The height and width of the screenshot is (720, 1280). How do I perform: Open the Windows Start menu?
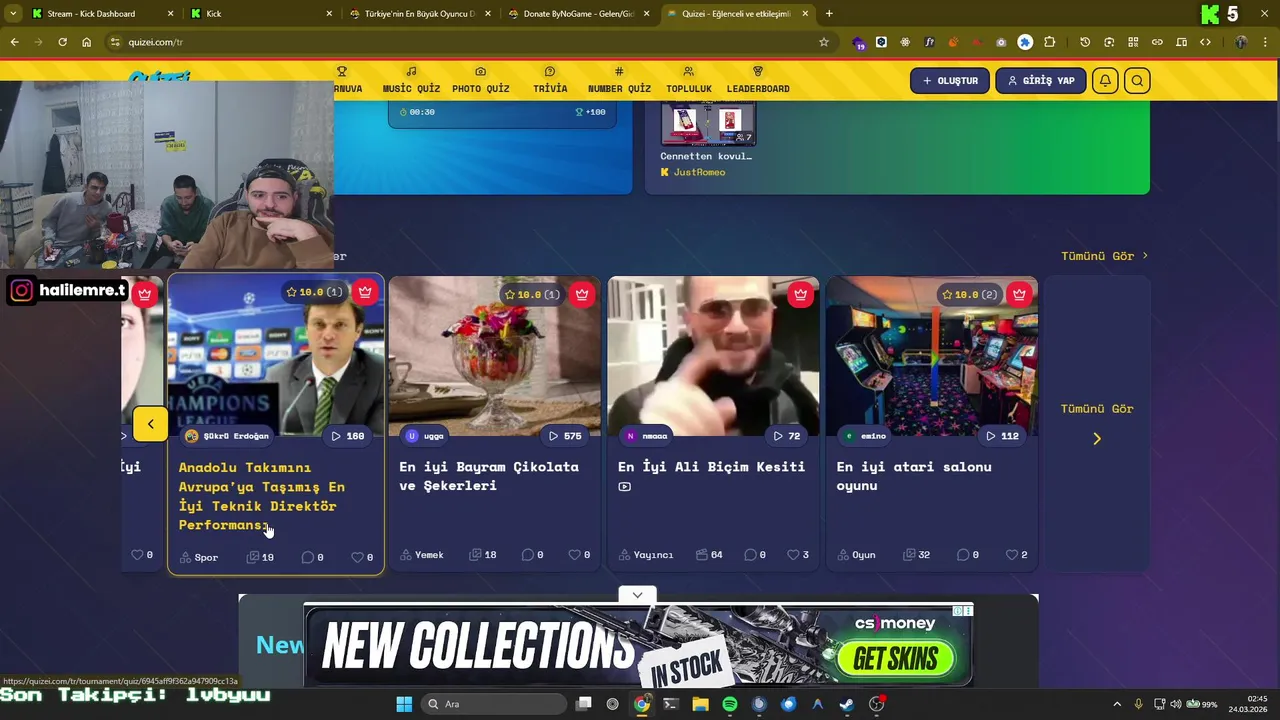[404, 704]
